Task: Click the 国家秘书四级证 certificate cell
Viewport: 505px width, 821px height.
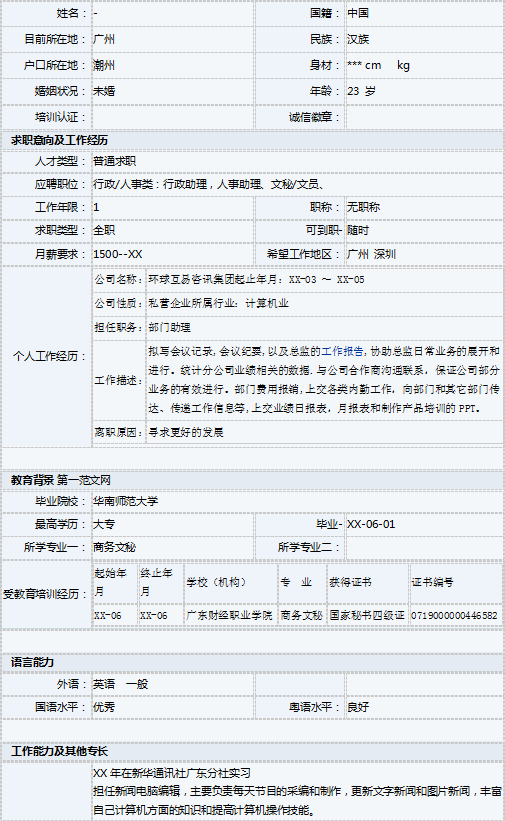Action: click(x=367, y=616)
